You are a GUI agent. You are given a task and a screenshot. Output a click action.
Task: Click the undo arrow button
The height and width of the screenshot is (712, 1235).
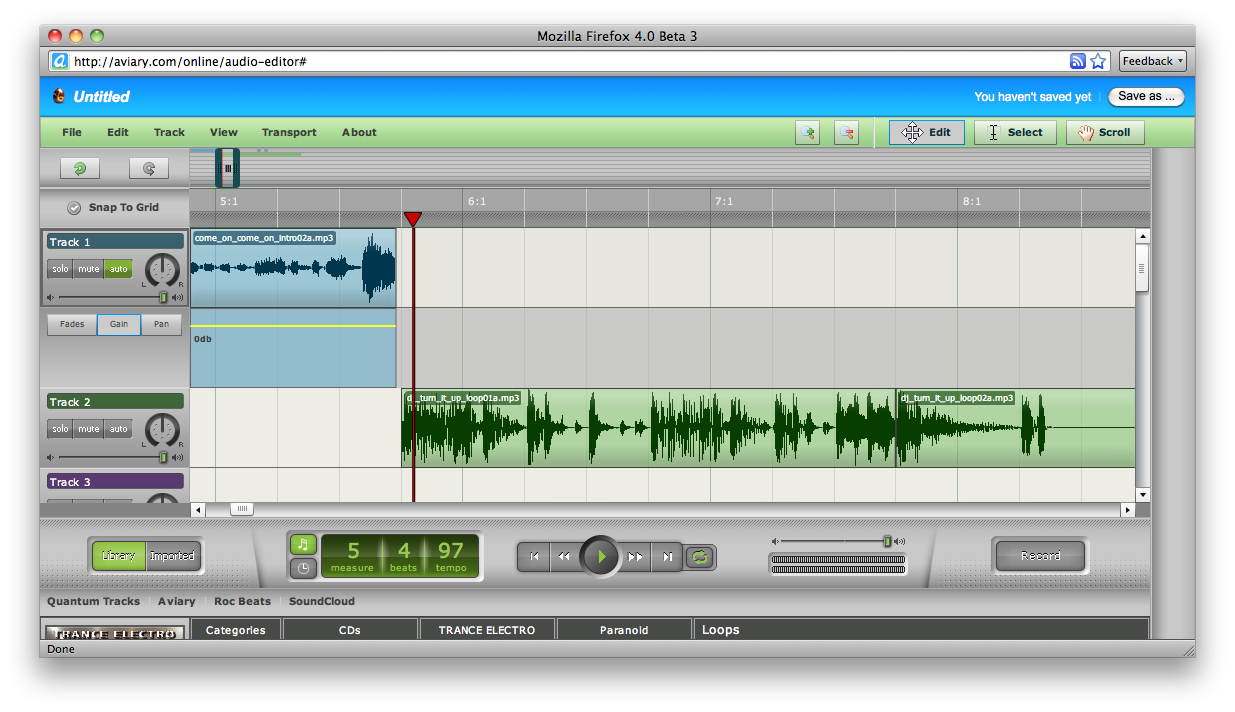[80, 169]
